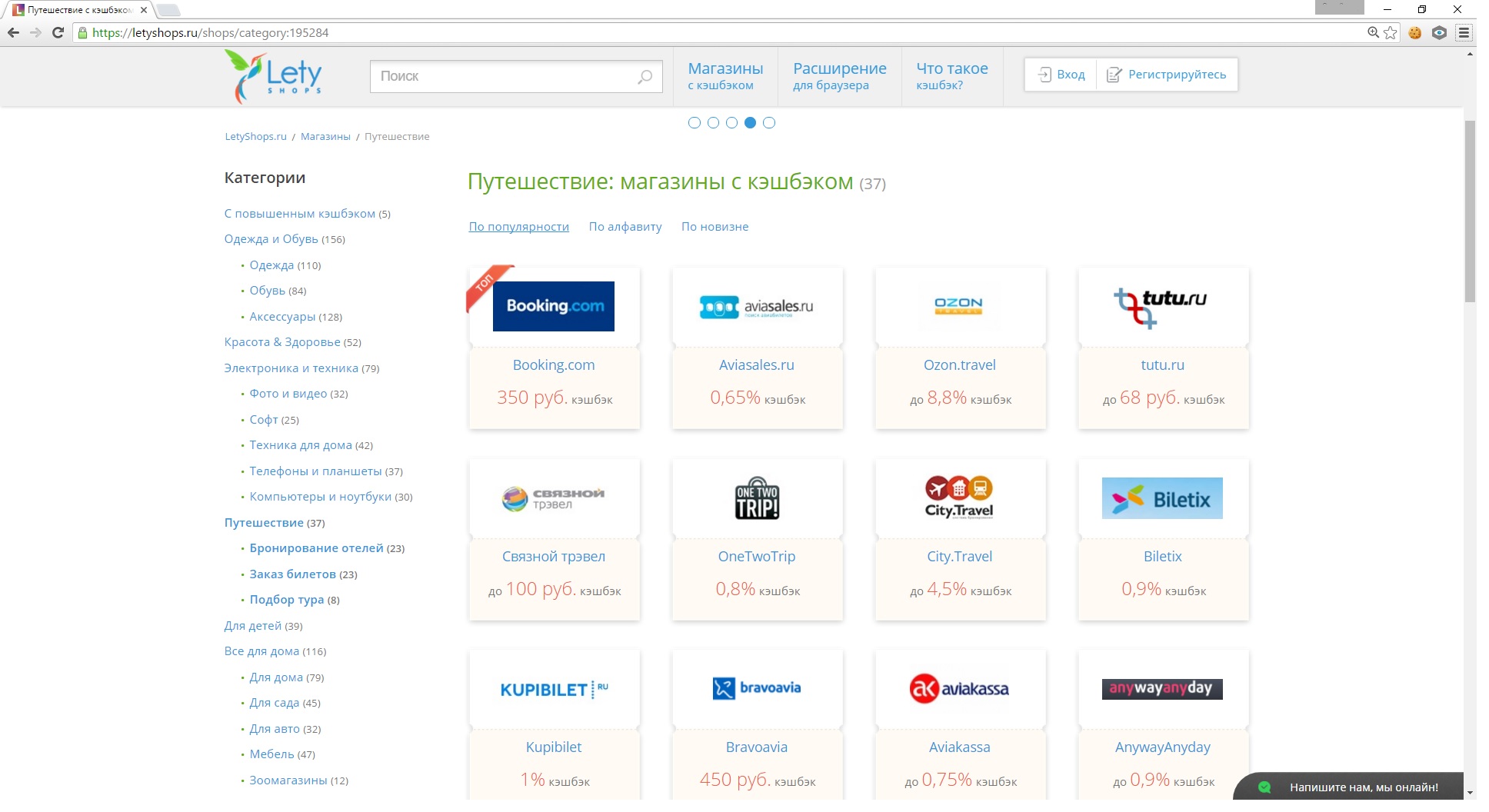Bookmark page with star icon
This screenshot has width=1489, height=812.
coord(1390,32)
